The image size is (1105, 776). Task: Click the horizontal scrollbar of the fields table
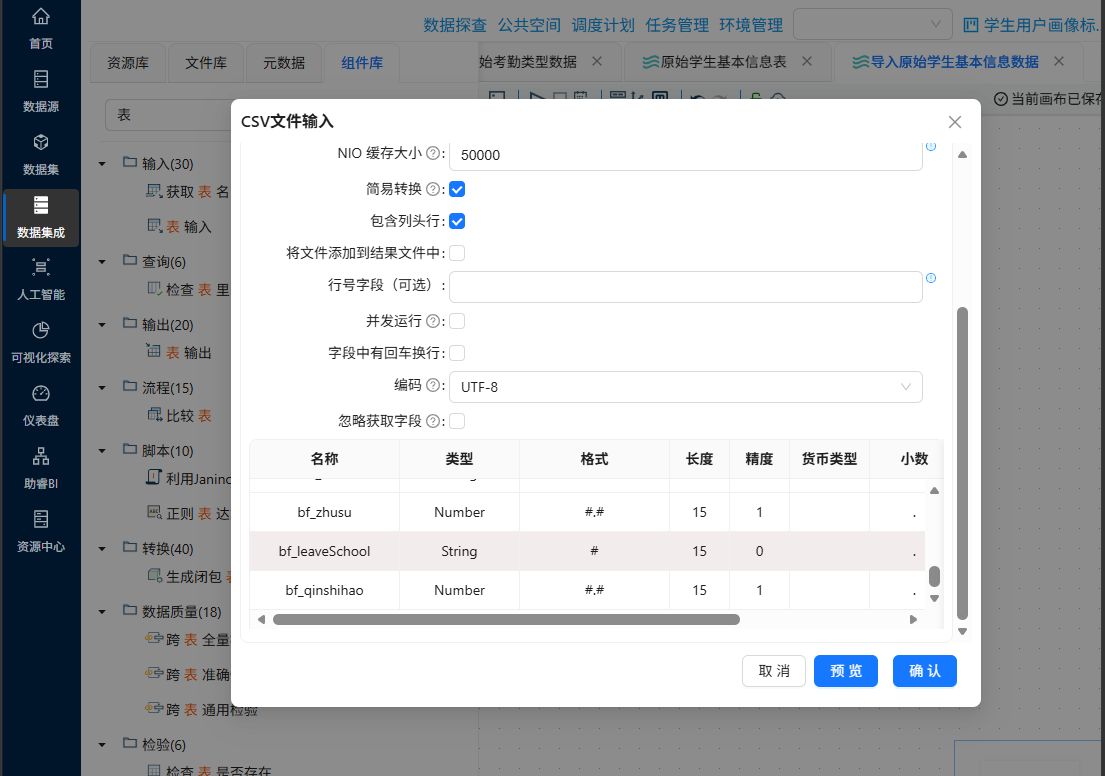pos(506,620)
